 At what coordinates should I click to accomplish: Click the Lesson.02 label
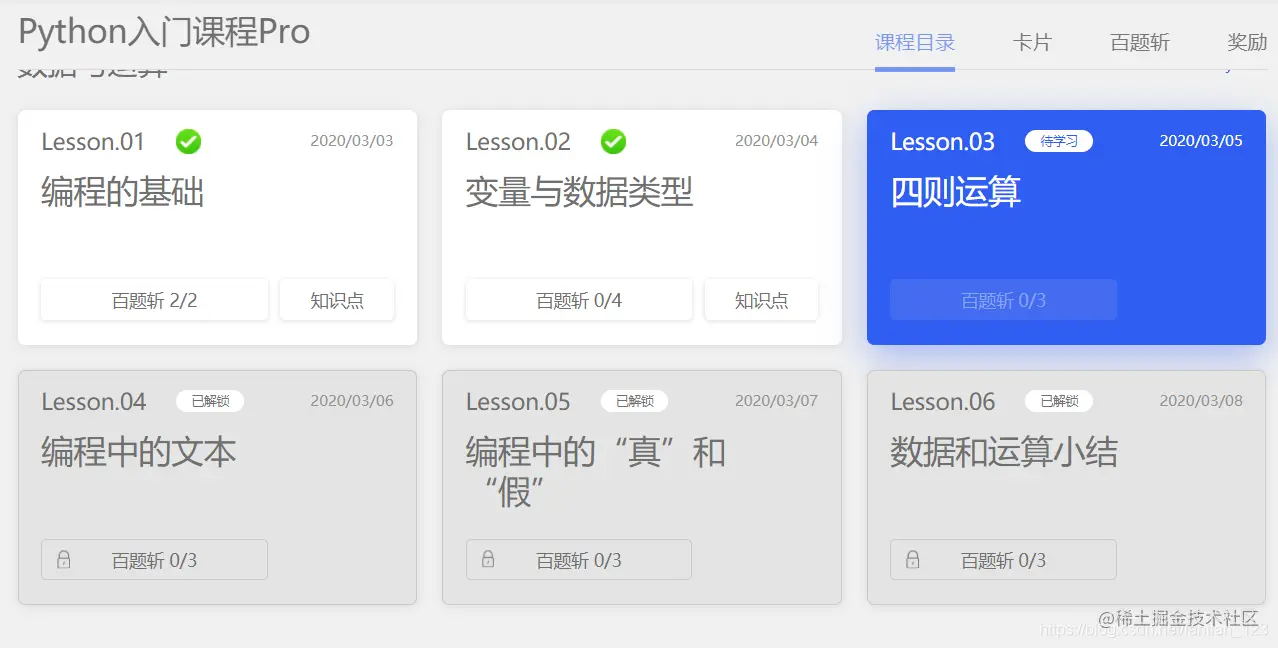coord(518,142)
